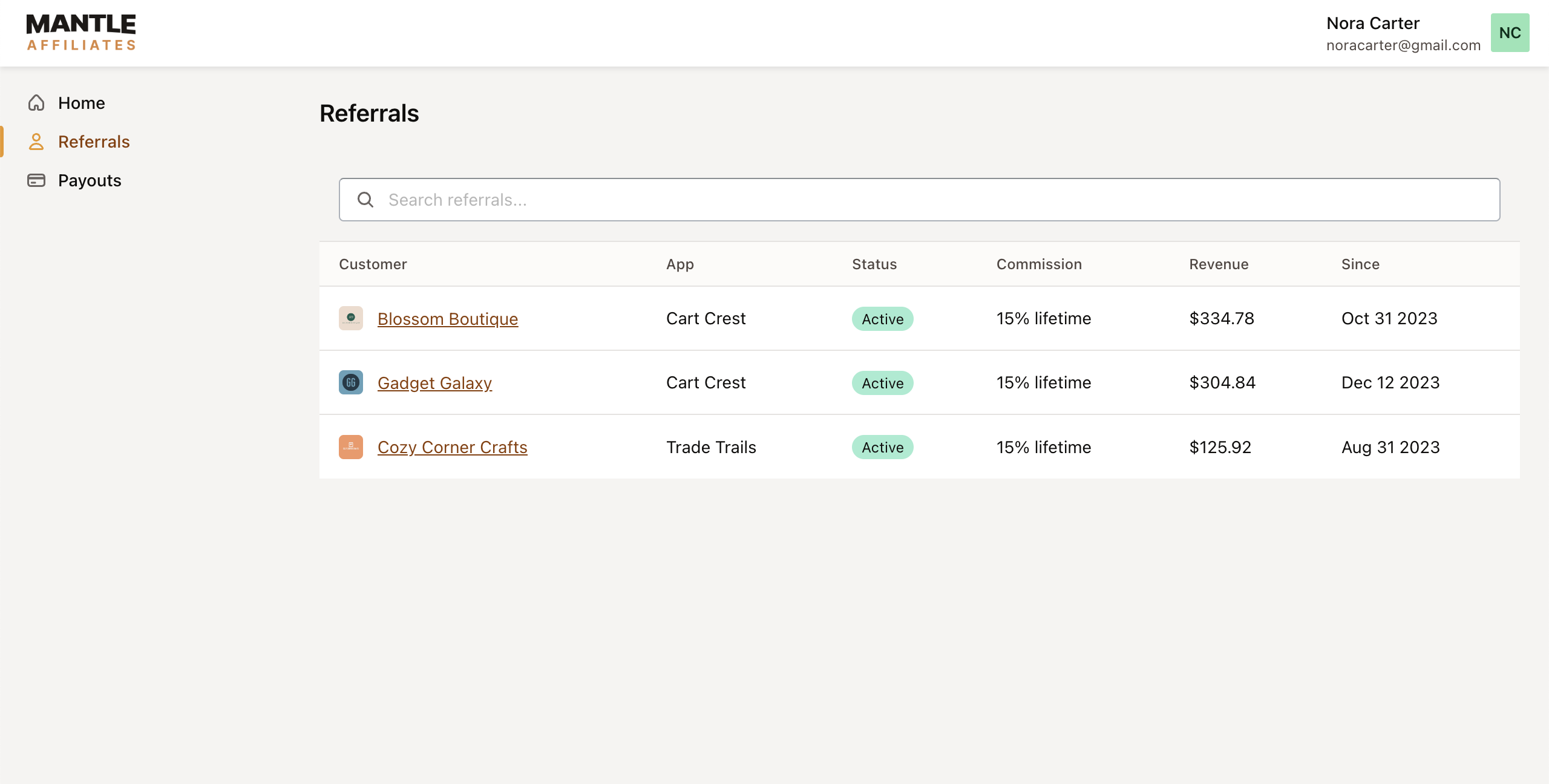Viewport: 1549px width, 784px height.
Task: Sort by the Customer column header
Action: pos(373,264)
